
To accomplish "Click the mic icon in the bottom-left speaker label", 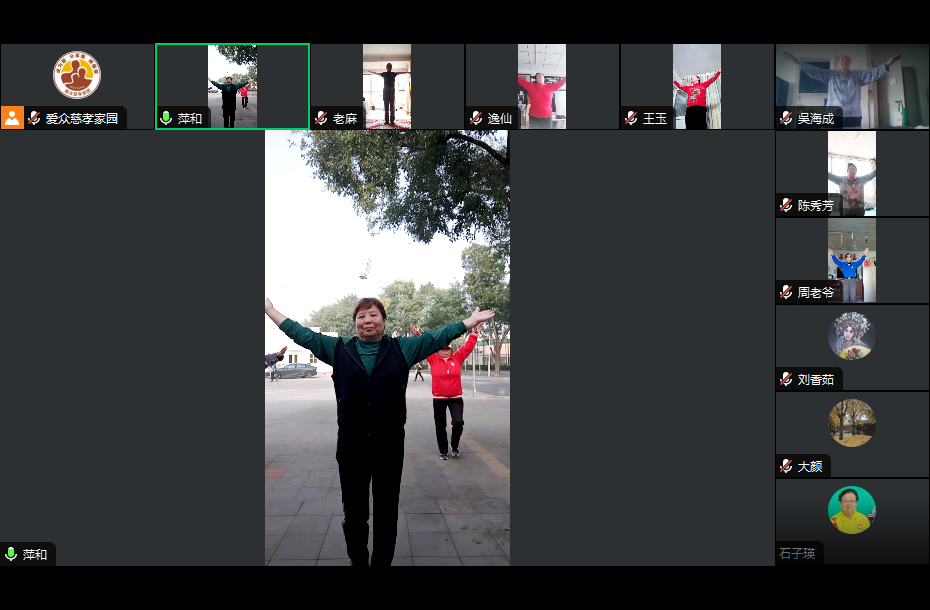I will click(x=11, y=554).
